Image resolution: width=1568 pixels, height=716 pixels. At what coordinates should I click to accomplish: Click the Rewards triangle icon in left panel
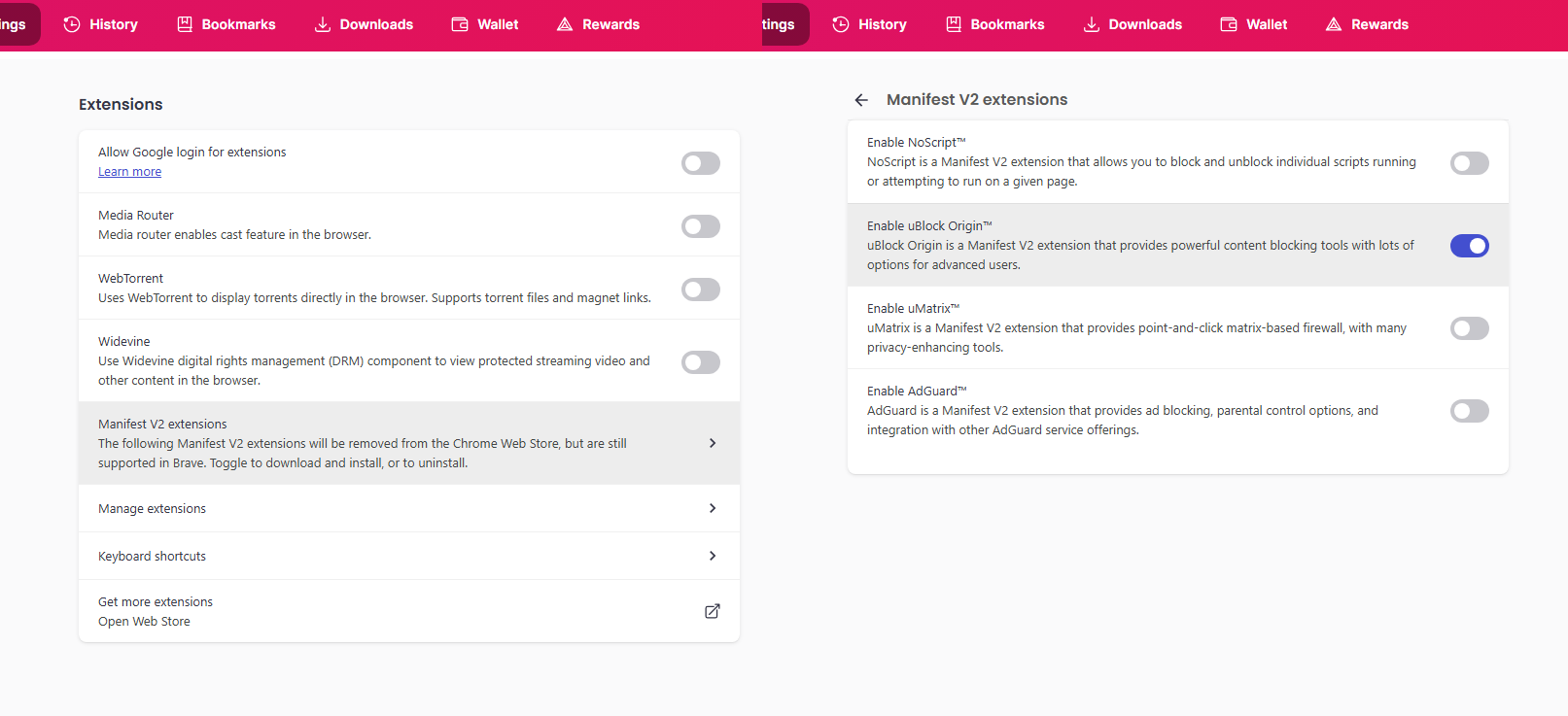(565, 24)
